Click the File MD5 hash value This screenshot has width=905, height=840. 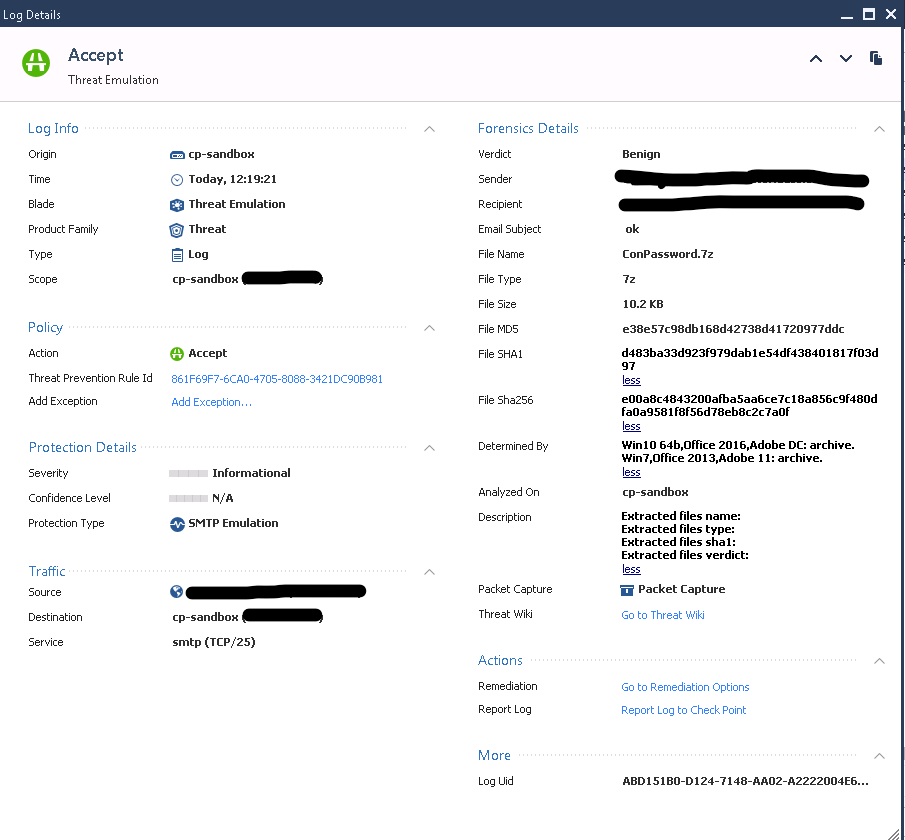[x=733, y=330]
